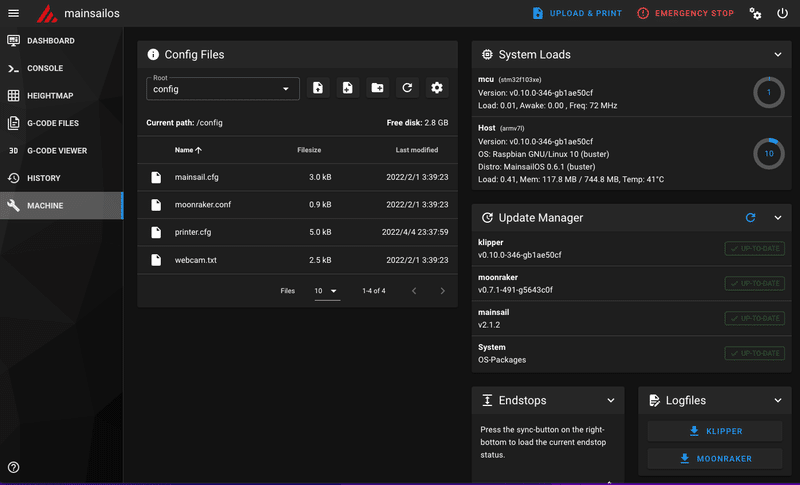Collapse the Endstops panel
The height and width of the screenshot is (485, 800).
[611, 400]
